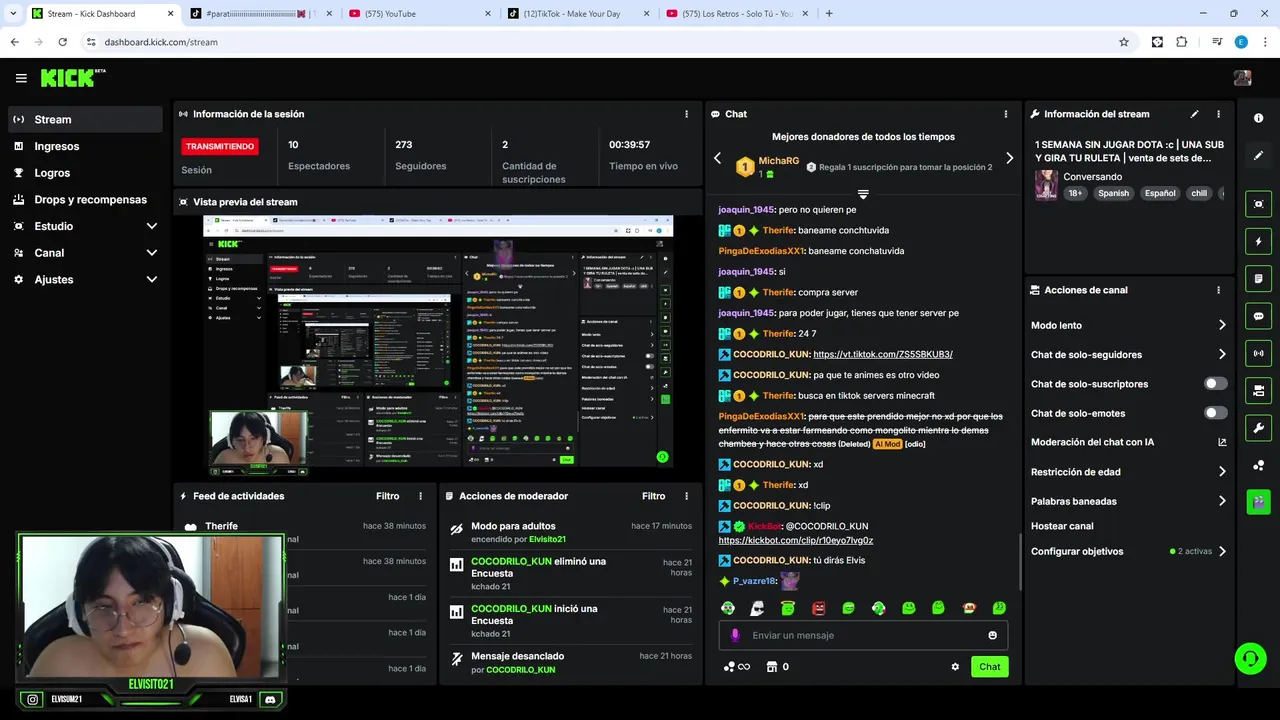The height and width of the screenshot is (720, 1280).
Task: Open a new browser tab
Action: point(829,14)
